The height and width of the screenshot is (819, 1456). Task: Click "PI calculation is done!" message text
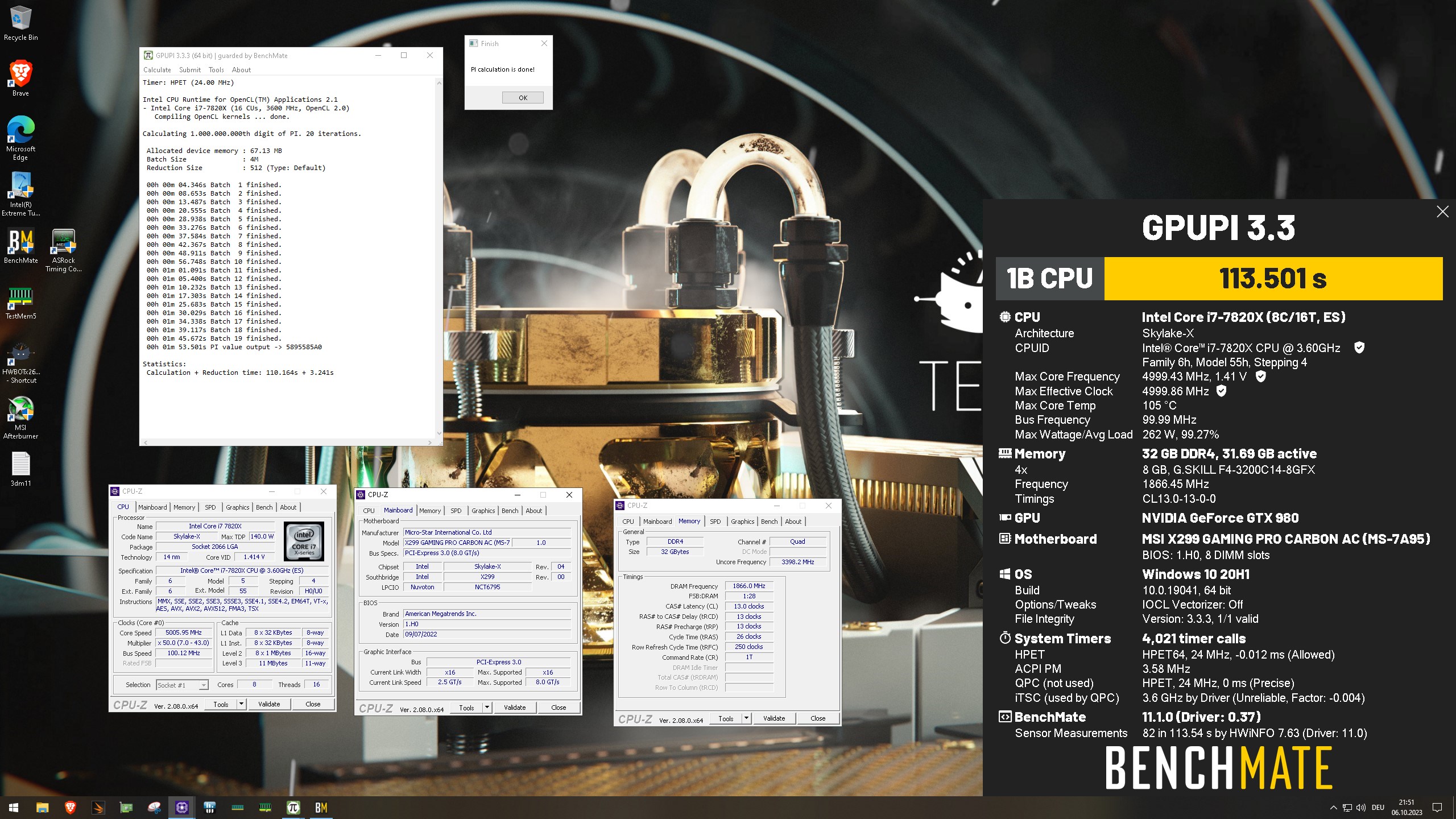pos(503,69)
